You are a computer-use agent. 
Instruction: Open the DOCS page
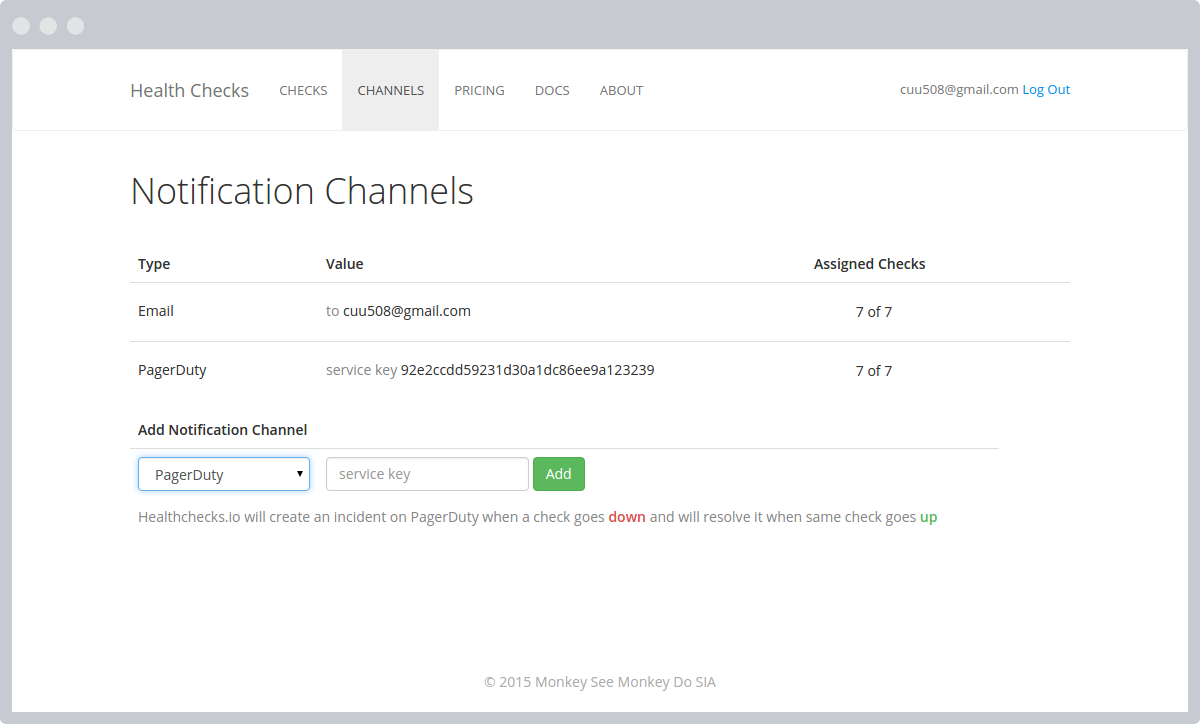coord(552,90)
